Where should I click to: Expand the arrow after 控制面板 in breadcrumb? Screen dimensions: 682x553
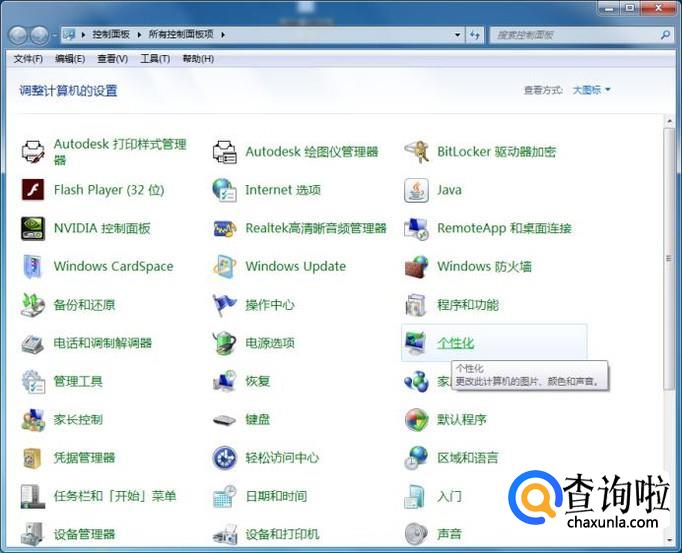point(139,35)
